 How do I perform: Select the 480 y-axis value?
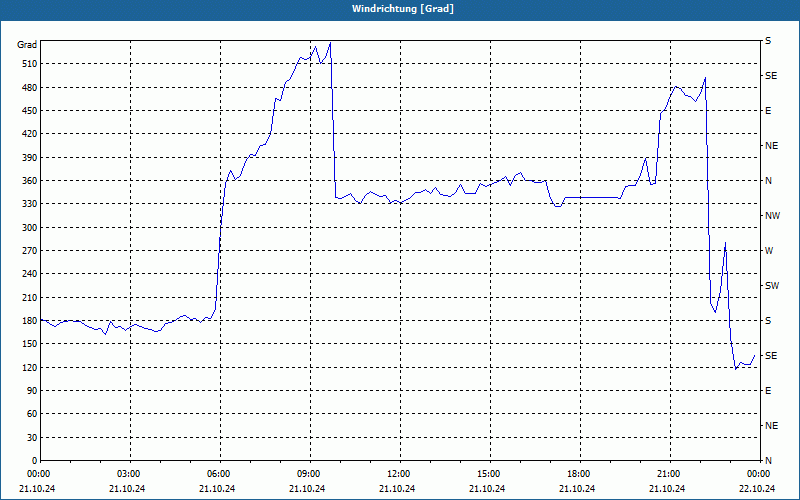pyautogui.click(x=30, y=88)
